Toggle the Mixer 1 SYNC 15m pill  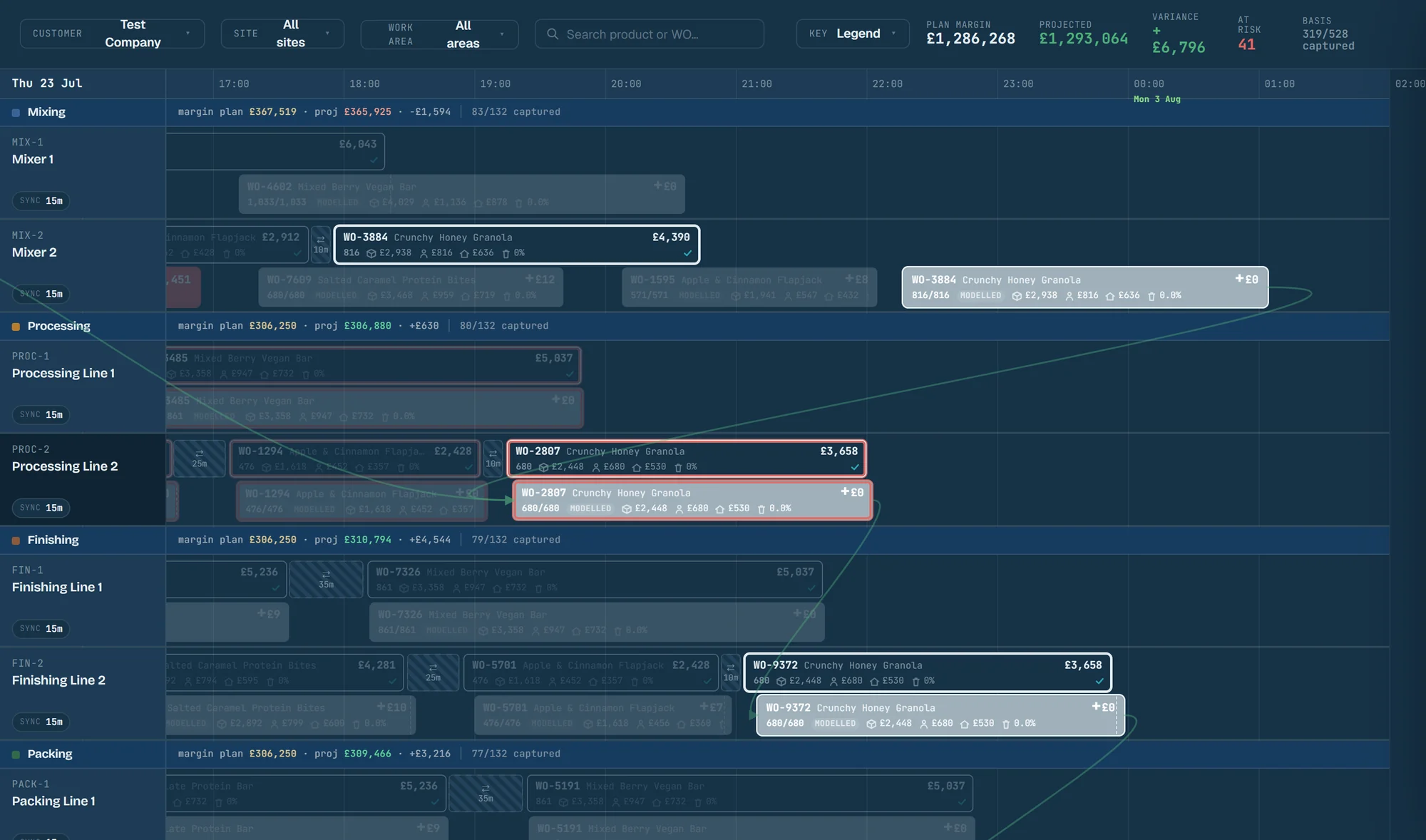click(41, 200)
